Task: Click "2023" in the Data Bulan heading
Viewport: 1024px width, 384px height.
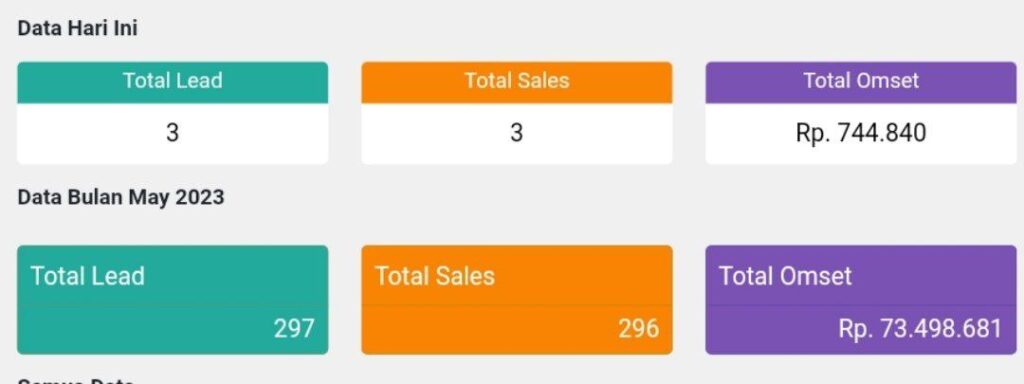Action: (200, 197)
